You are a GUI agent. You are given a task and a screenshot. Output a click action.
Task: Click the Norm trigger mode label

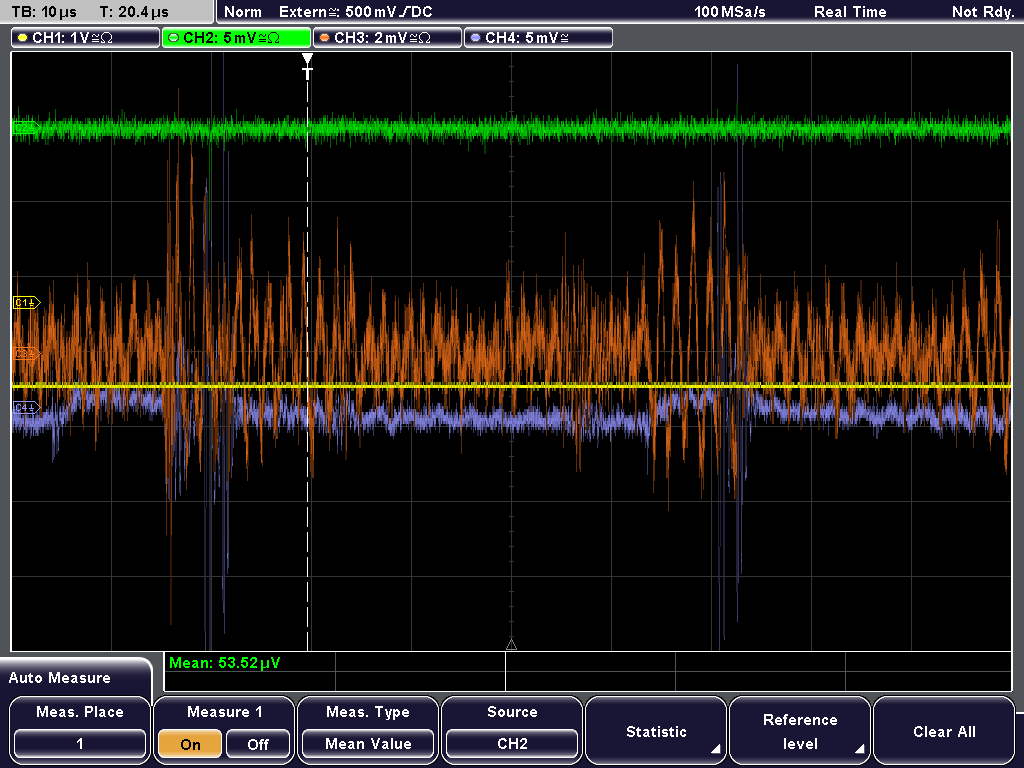[242, 12]
